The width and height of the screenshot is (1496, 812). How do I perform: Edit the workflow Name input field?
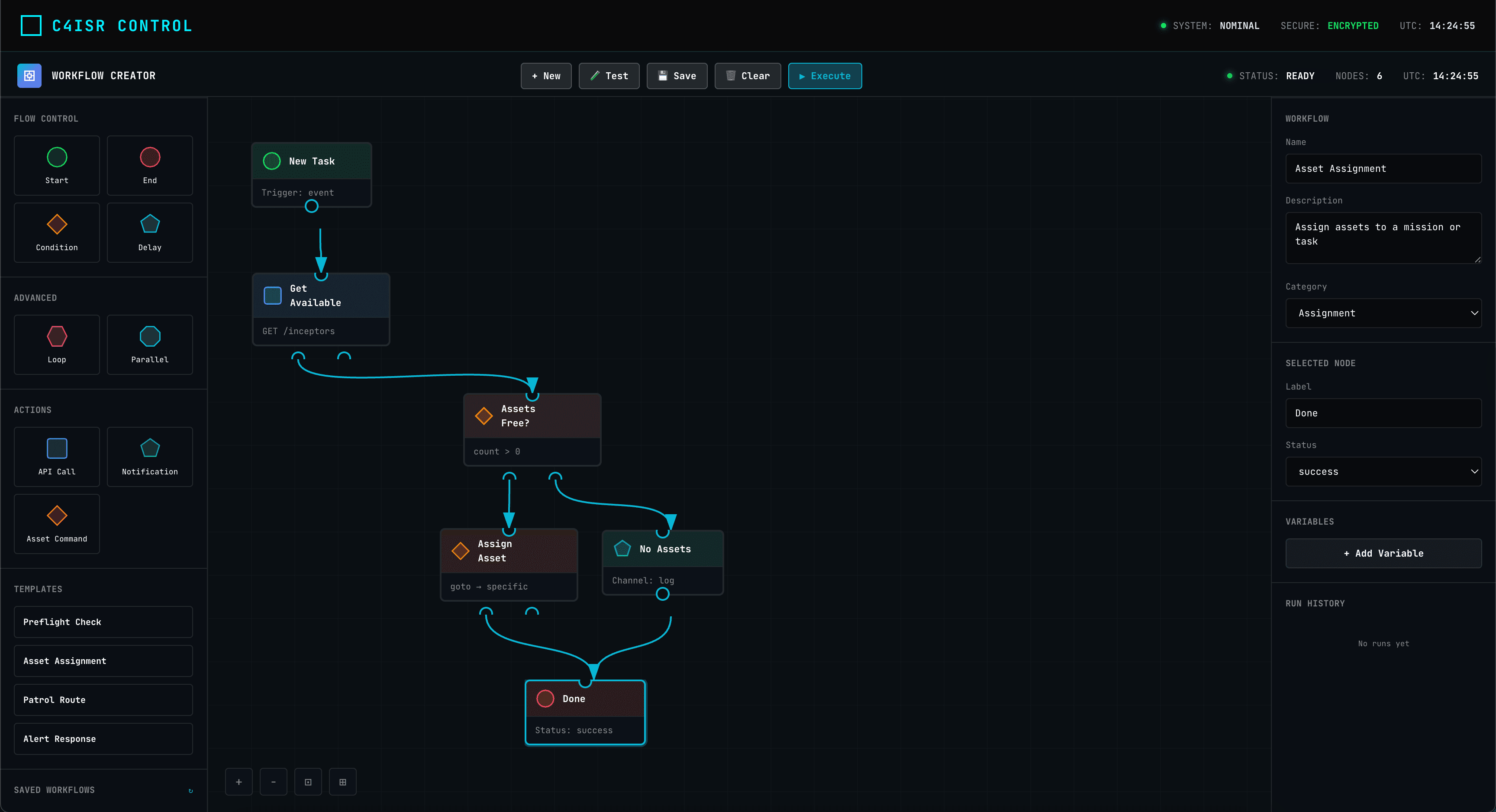[x=1384, y=168]
